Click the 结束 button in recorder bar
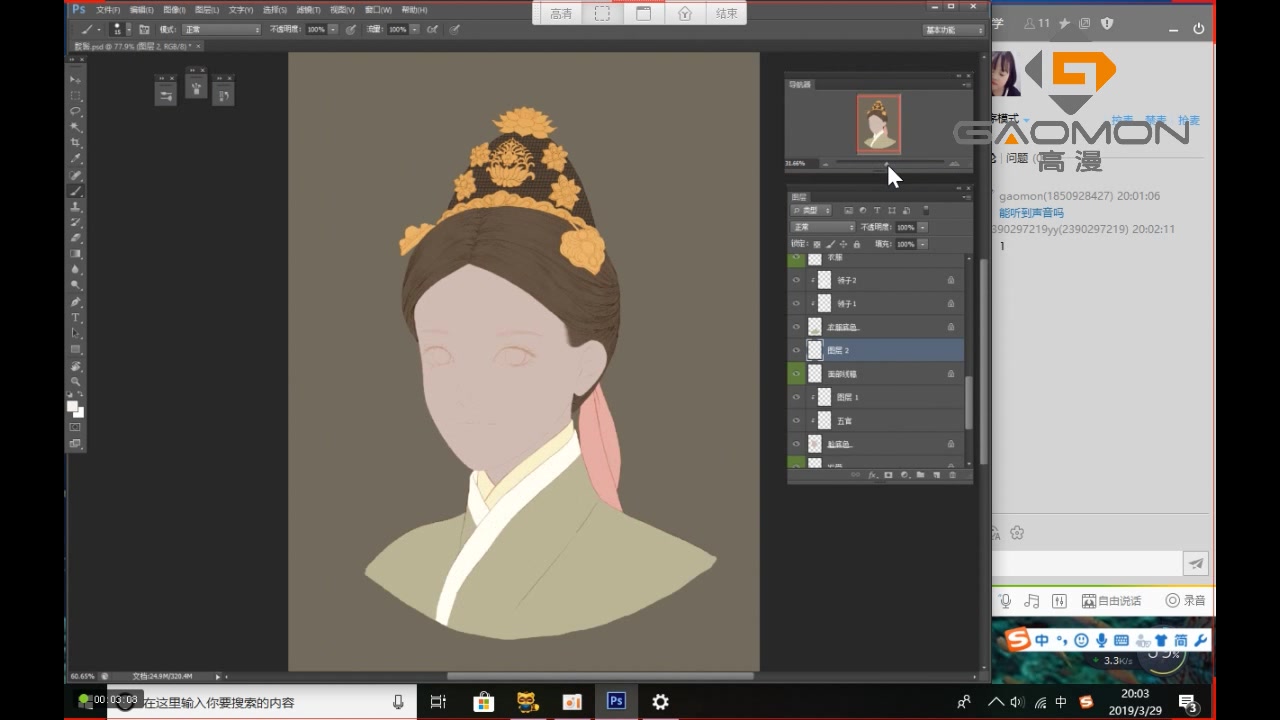 [726, 14]
